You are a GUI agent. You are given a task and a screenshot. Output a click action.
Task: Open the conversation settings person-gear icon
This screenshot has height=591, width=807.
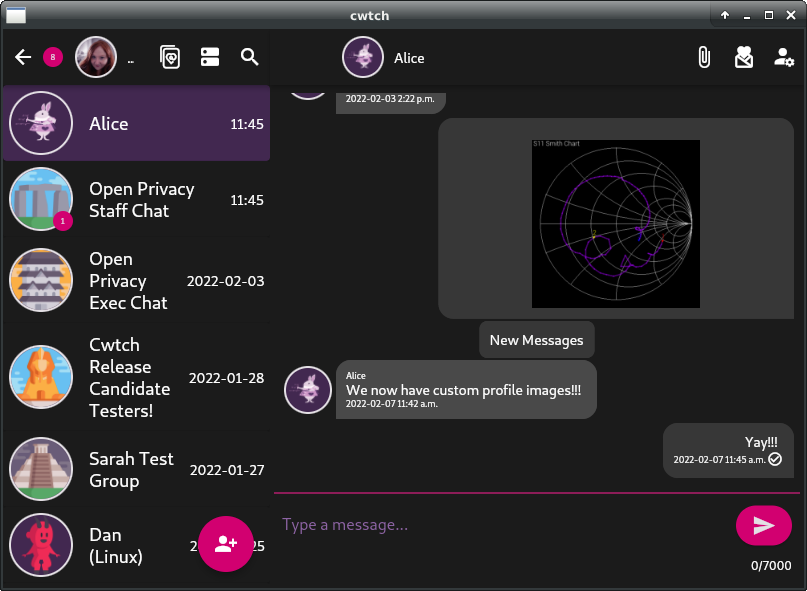point(783,57)
